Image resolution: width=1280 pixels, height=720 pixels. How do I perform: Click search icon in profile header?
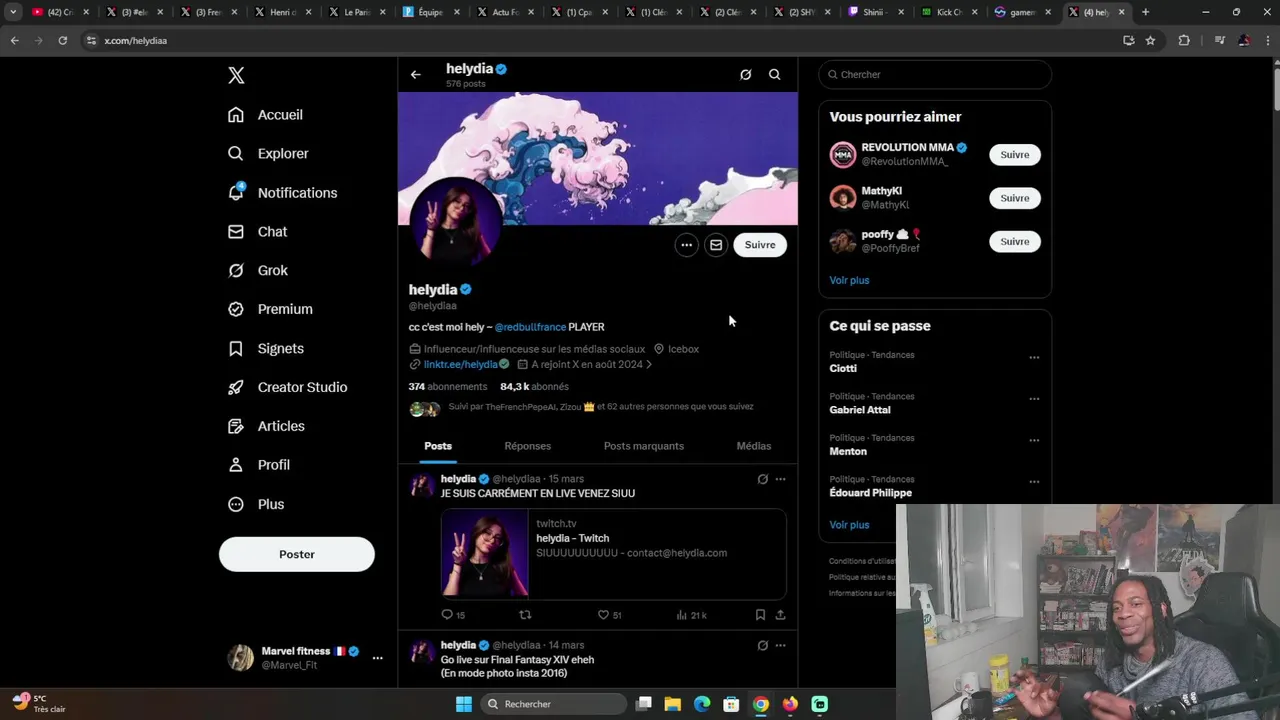774,75
